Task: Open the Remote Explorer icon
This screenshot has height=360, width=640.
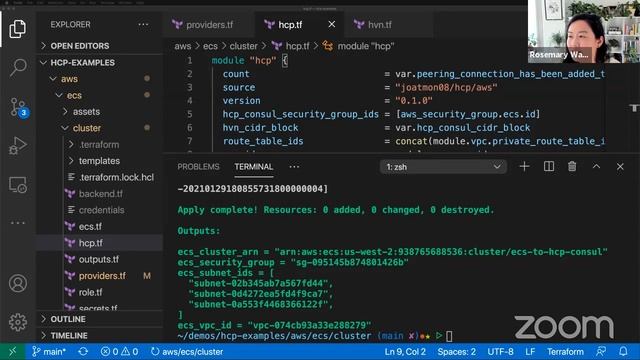Action: (18, 185)
